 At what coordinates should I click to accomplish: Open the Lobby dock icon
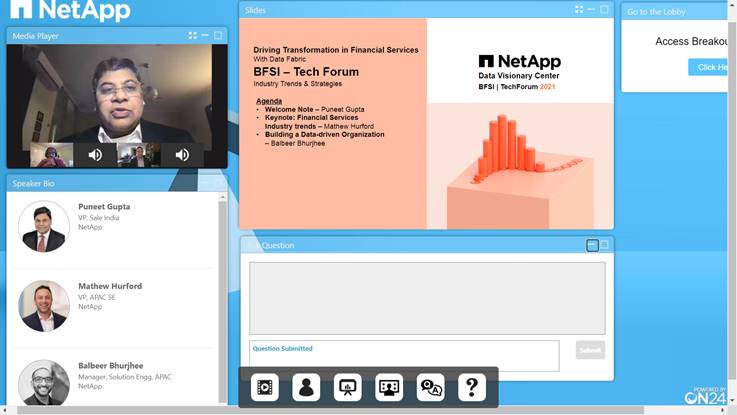(x=389, y=387)
